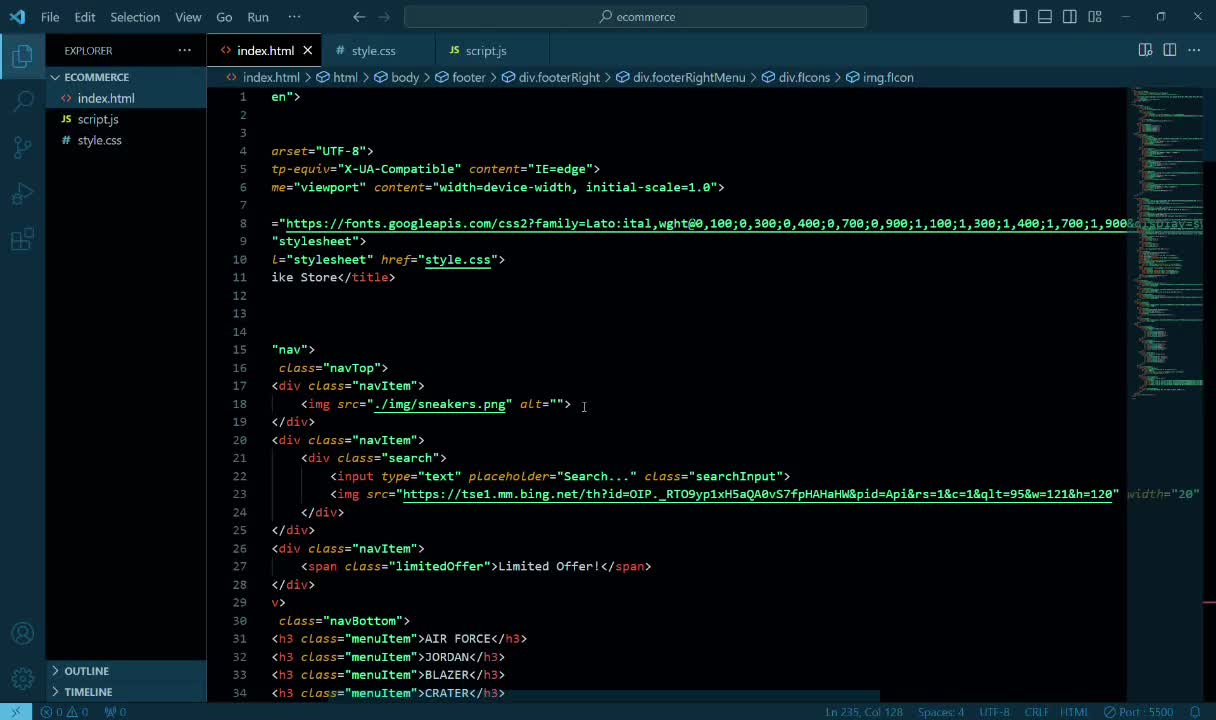Viewport: 1216px width, 720px height.
Task: Change file encoding via UTF-8
Action: click(x=994, y=712)
